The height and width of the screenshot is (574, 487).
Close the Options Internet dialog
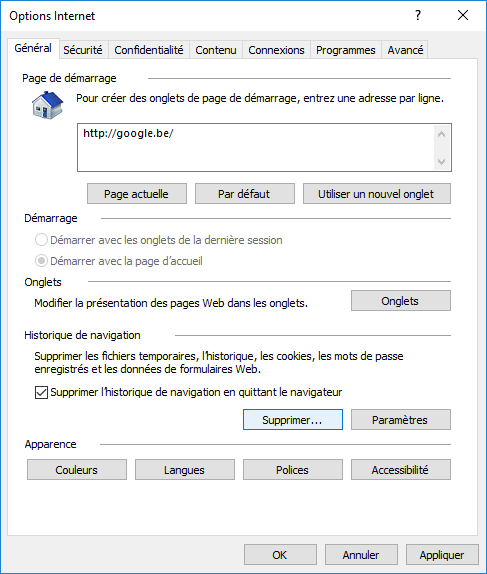463,15
